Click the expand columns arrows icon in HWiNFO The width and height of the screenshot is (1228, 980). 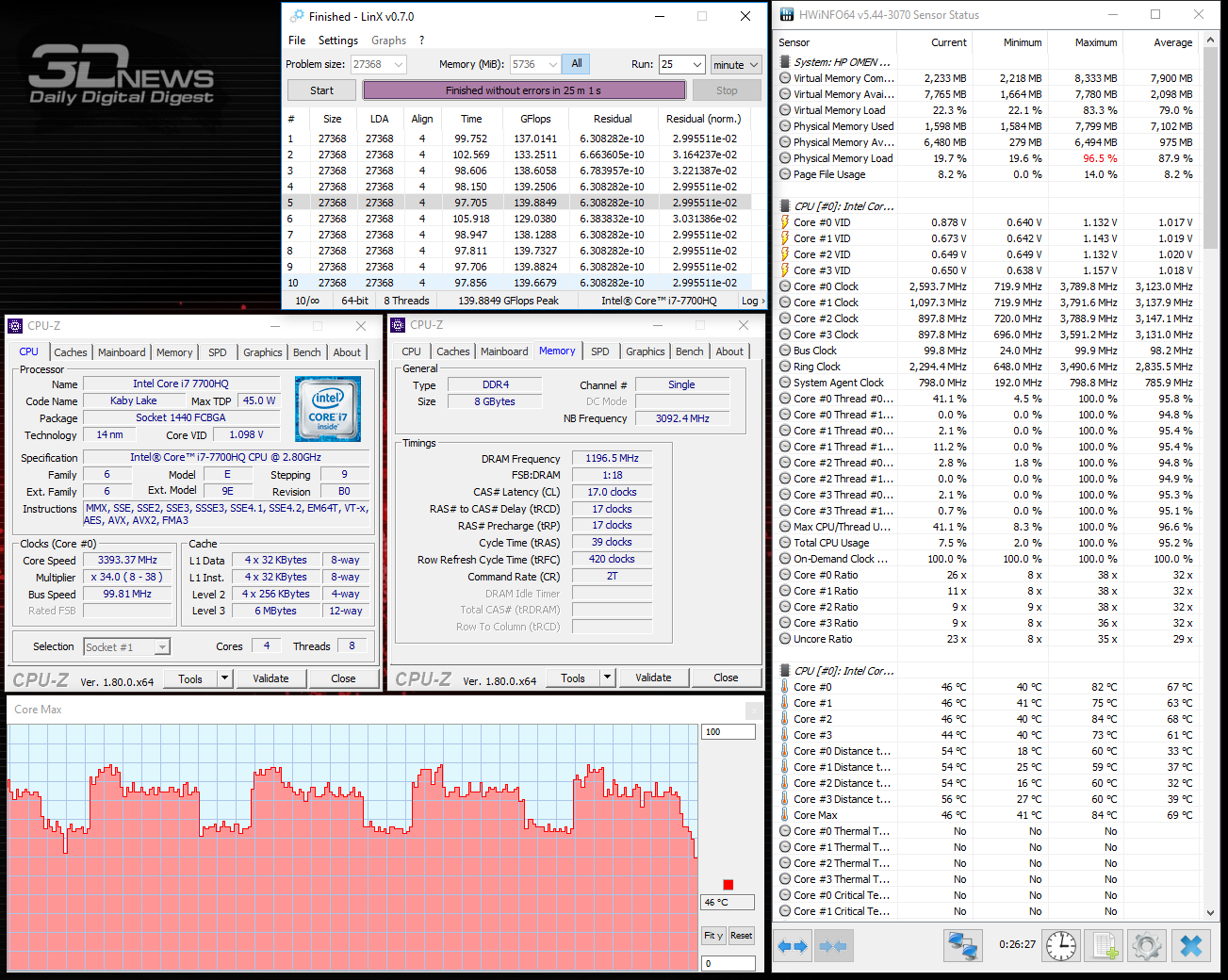point(793,945)
